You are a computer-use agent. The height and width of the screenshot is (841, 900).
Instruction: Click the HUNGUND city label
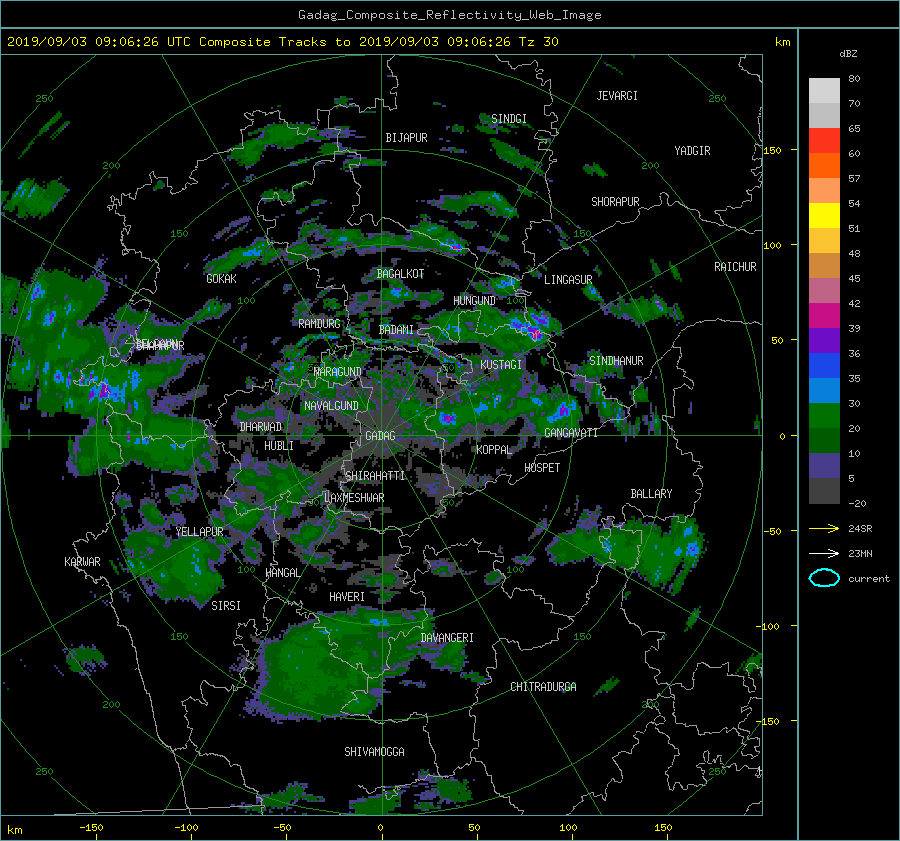tap(474, 301)
